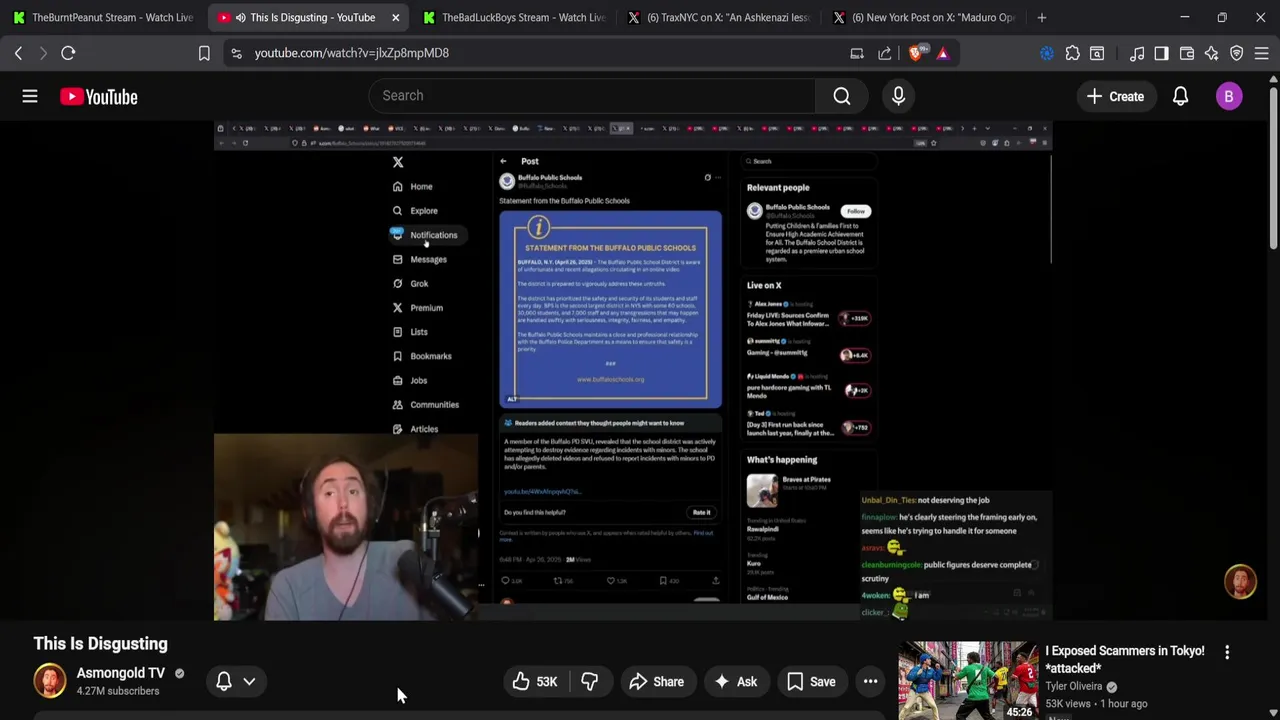Viewport: 1280px width, 720px height.
Task: Switch to TheBurntPeanut Stream tab
Action: (x=102, y=17)
